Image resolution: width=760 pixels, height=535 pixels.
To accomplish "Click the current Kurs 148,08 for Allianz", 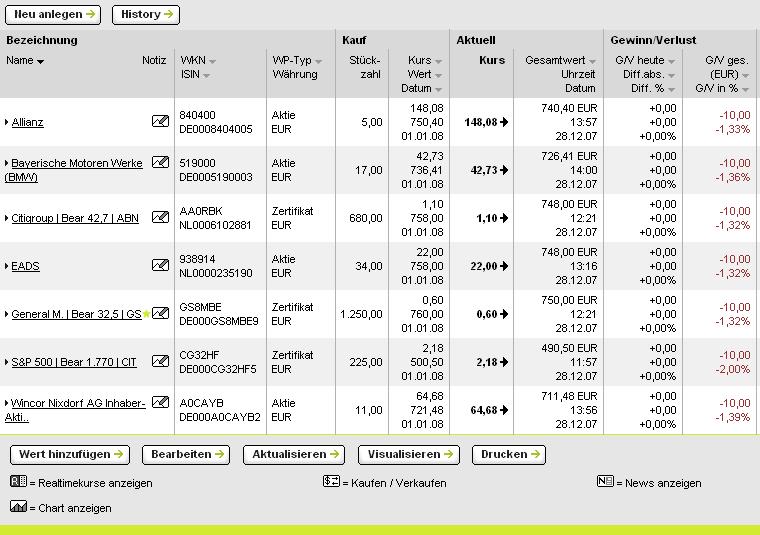I will pyautogui.click(x=481, y=122).
